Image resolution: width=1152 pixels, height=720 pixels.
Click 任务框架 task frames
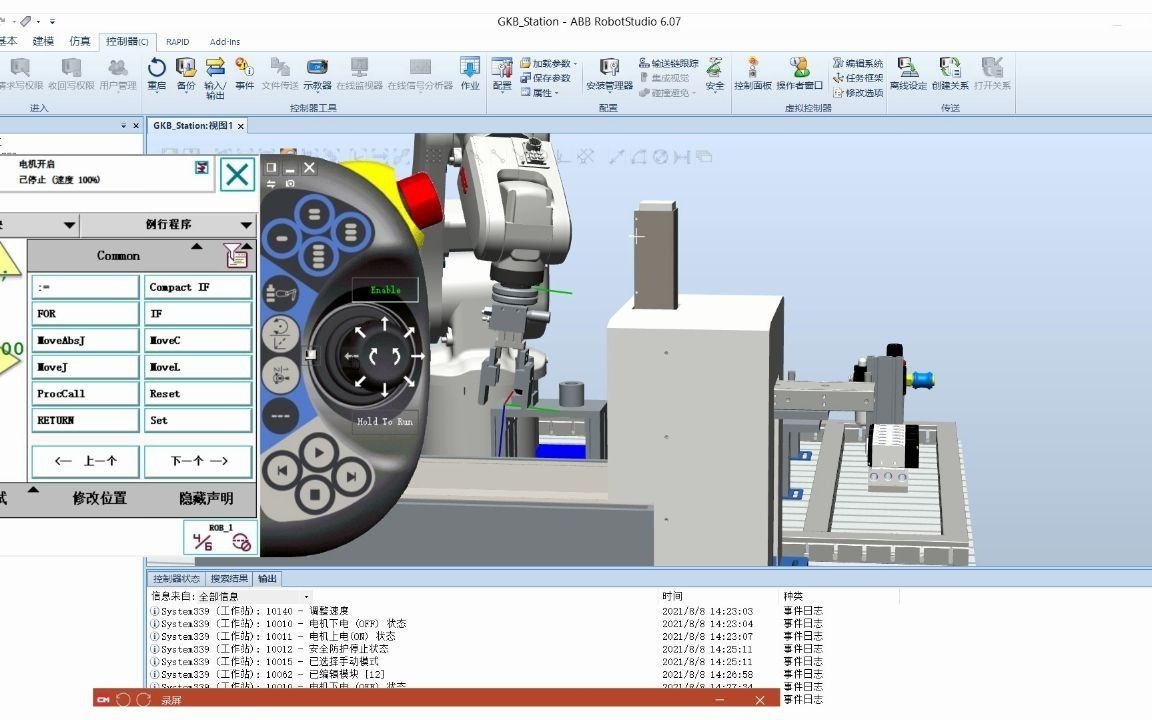[858, 78]
